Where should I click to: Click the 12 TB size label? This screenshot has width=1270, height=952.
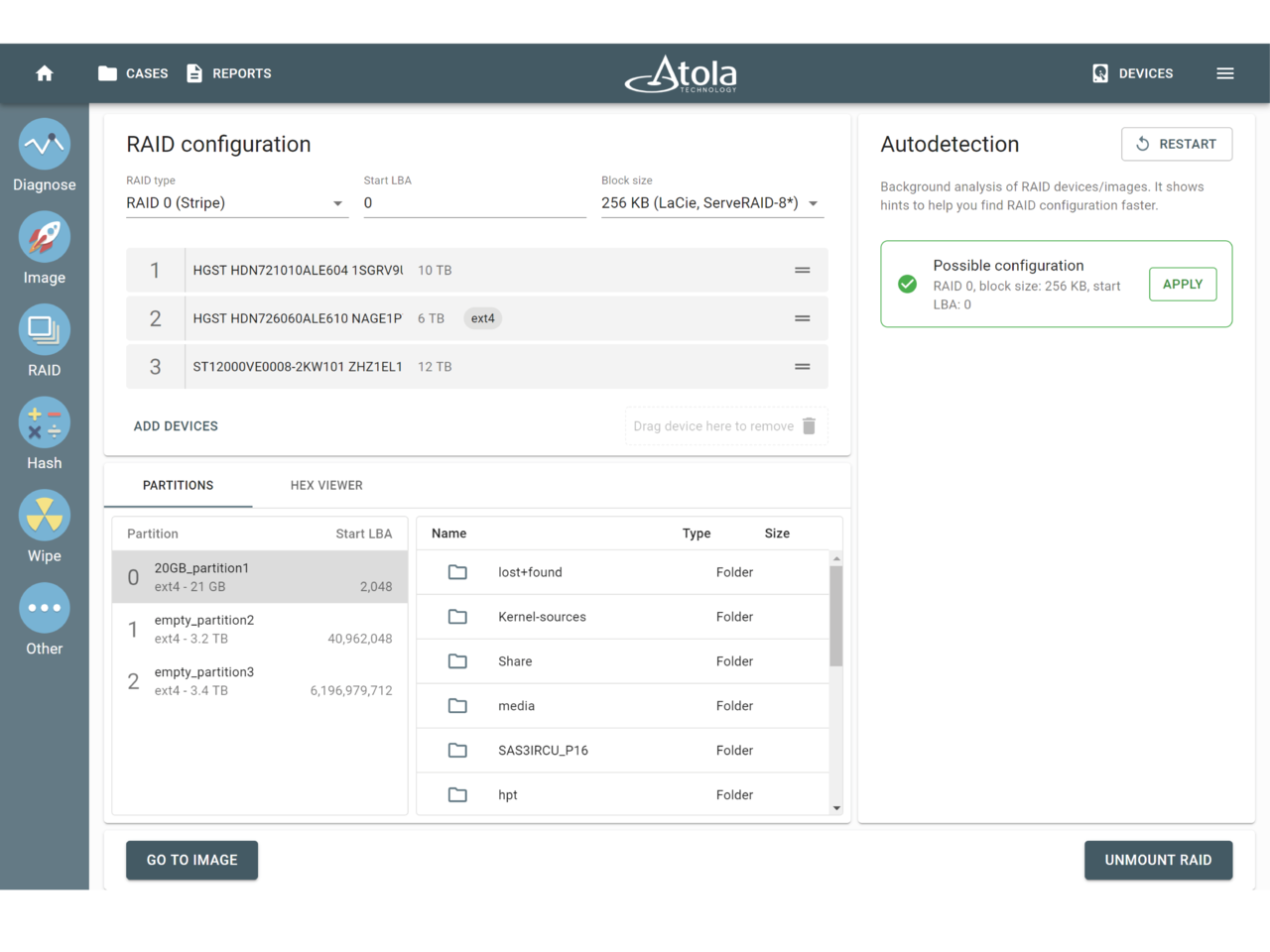pyautogui.click(x=435, y=367)
